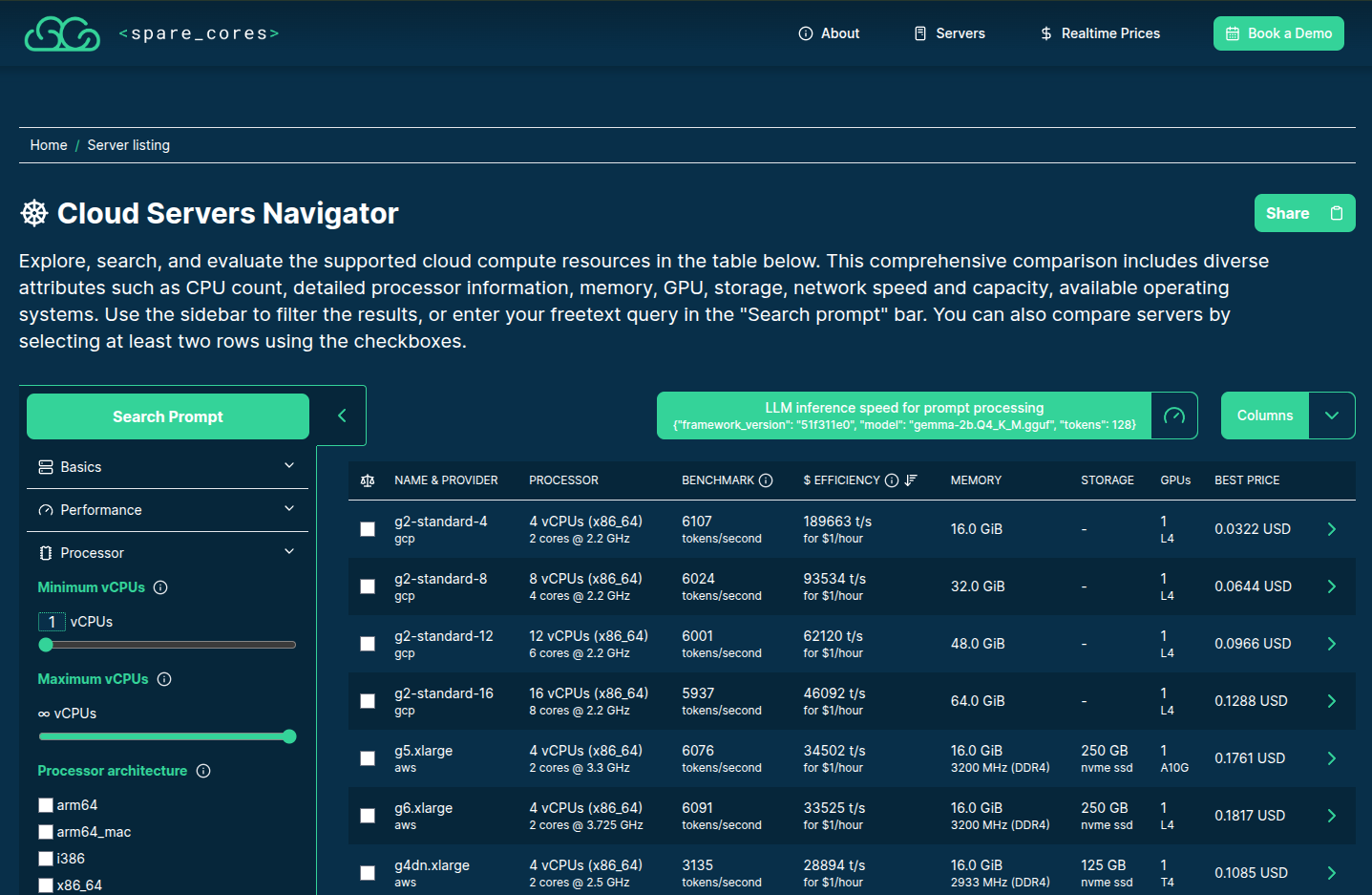Expand the Performance filter section

[x=167, y=510]
